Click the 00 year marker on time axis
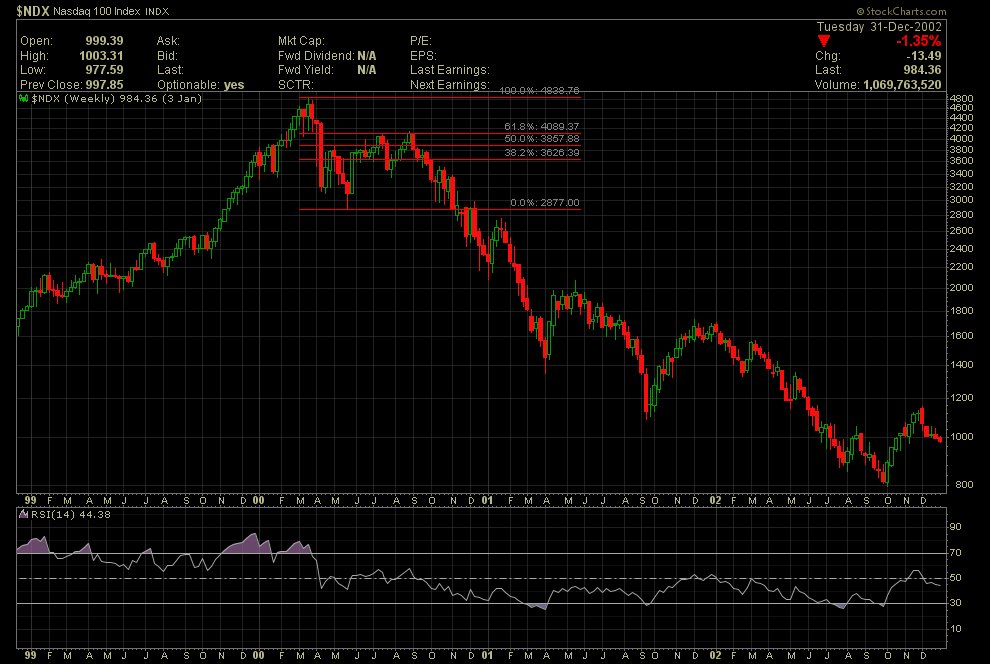This screenshot has width=990, height=664. click(258, 499)
